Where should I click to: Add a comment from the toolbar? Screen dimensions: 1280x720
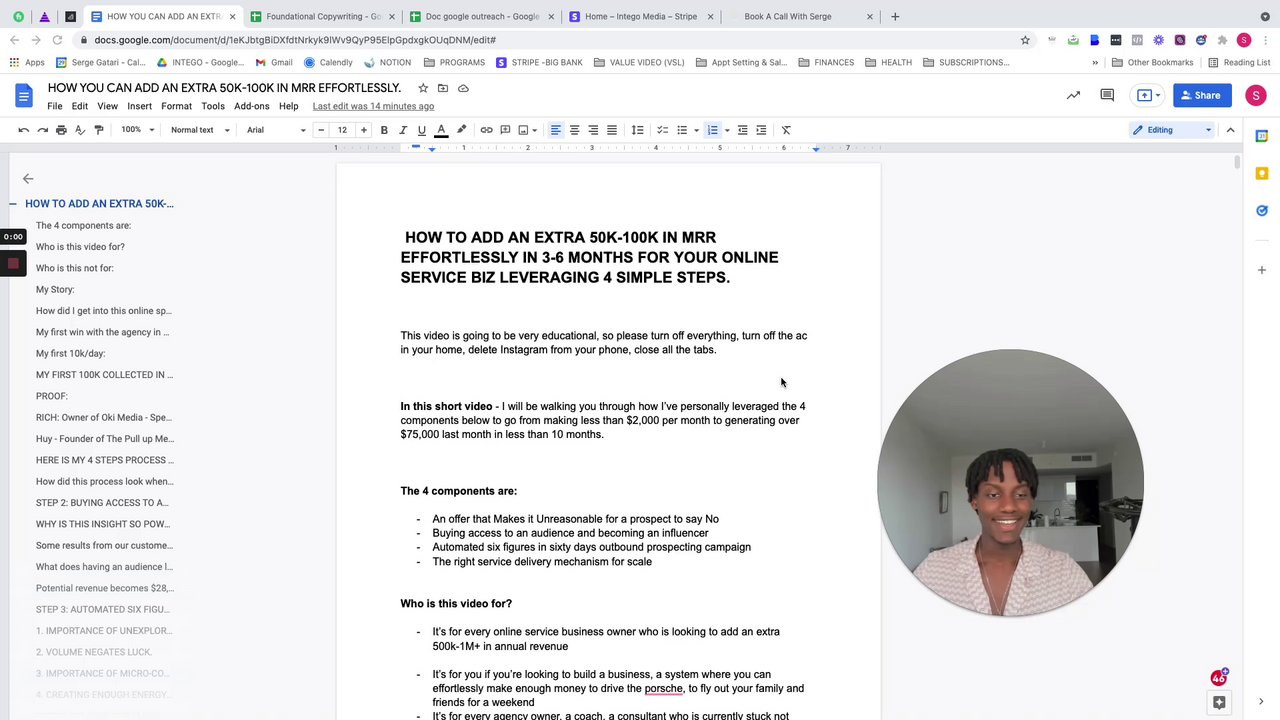(x=505, y=130)
